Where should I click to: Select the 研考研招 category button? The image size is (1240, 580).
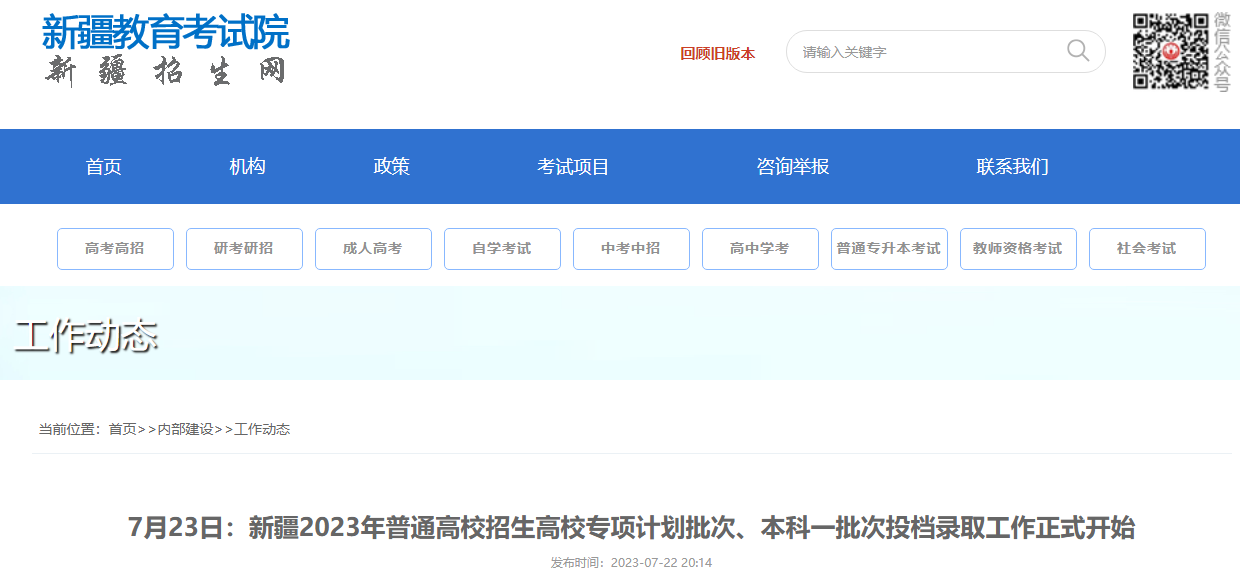tap(244, 249)
